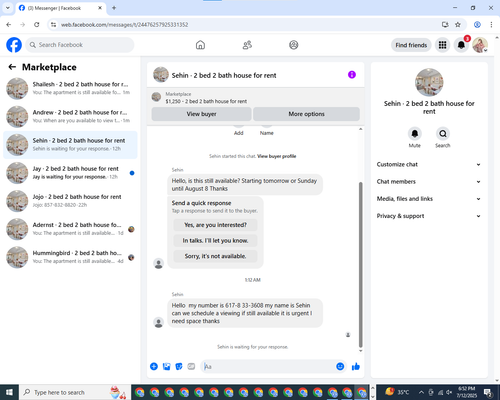This screenshot has width=500, height=400.
Task: Click browser reload button
Action: tap(37, 25)
